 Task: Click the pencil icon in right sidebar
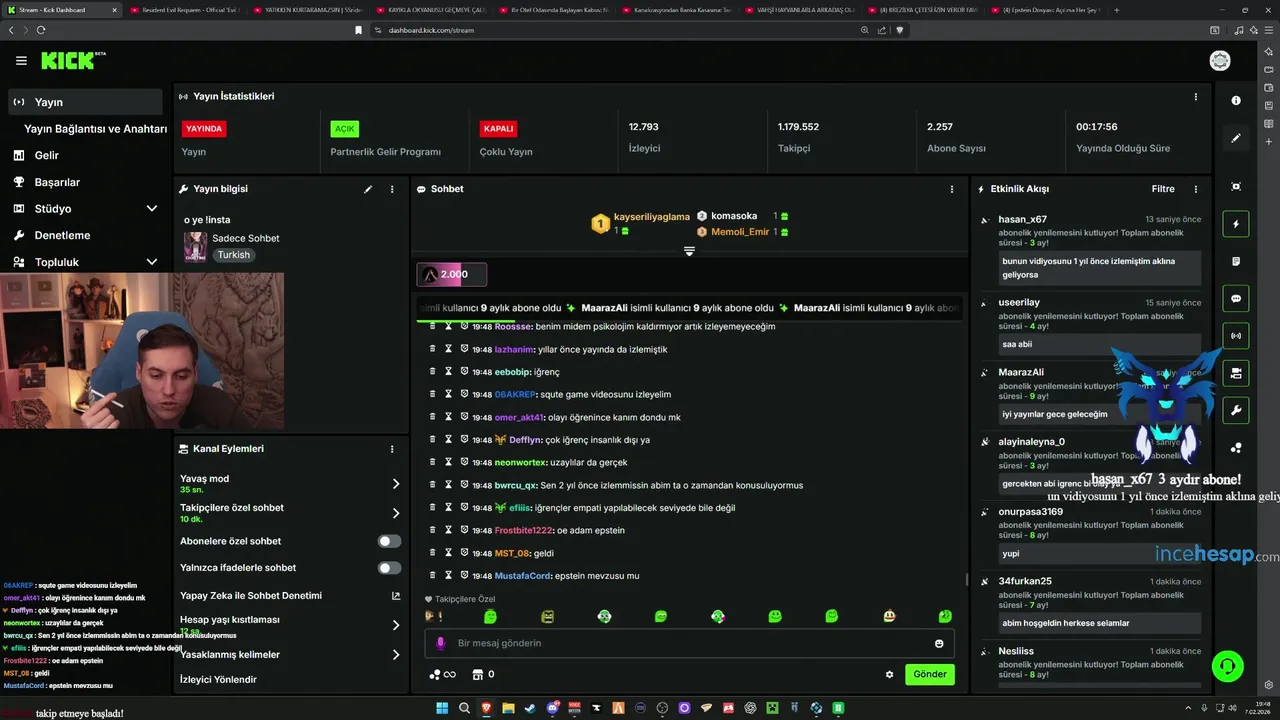point(1236,138)
